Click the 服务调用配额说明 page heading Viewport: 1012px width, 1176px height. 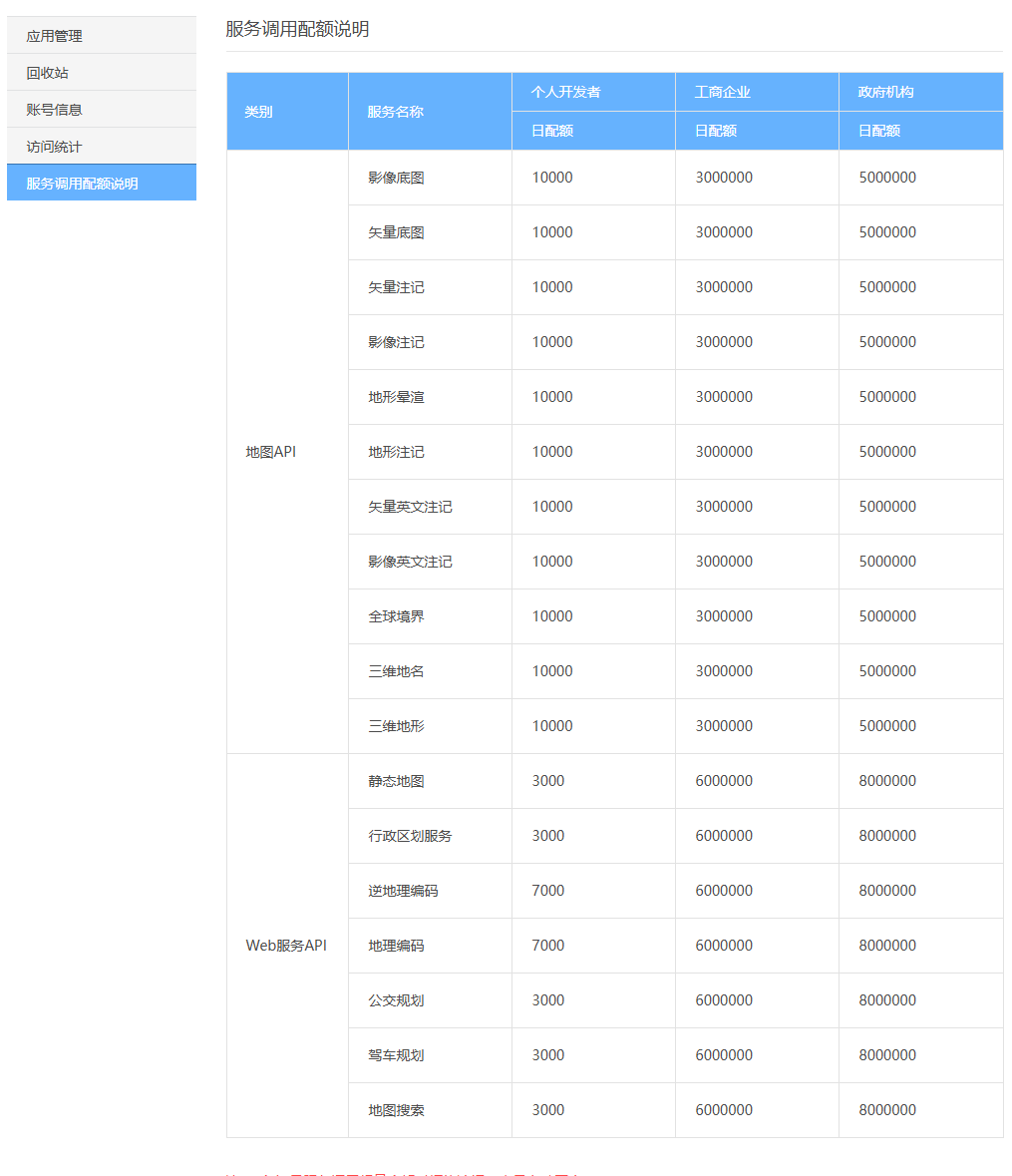pyautogui.click(x=297, y=29)
